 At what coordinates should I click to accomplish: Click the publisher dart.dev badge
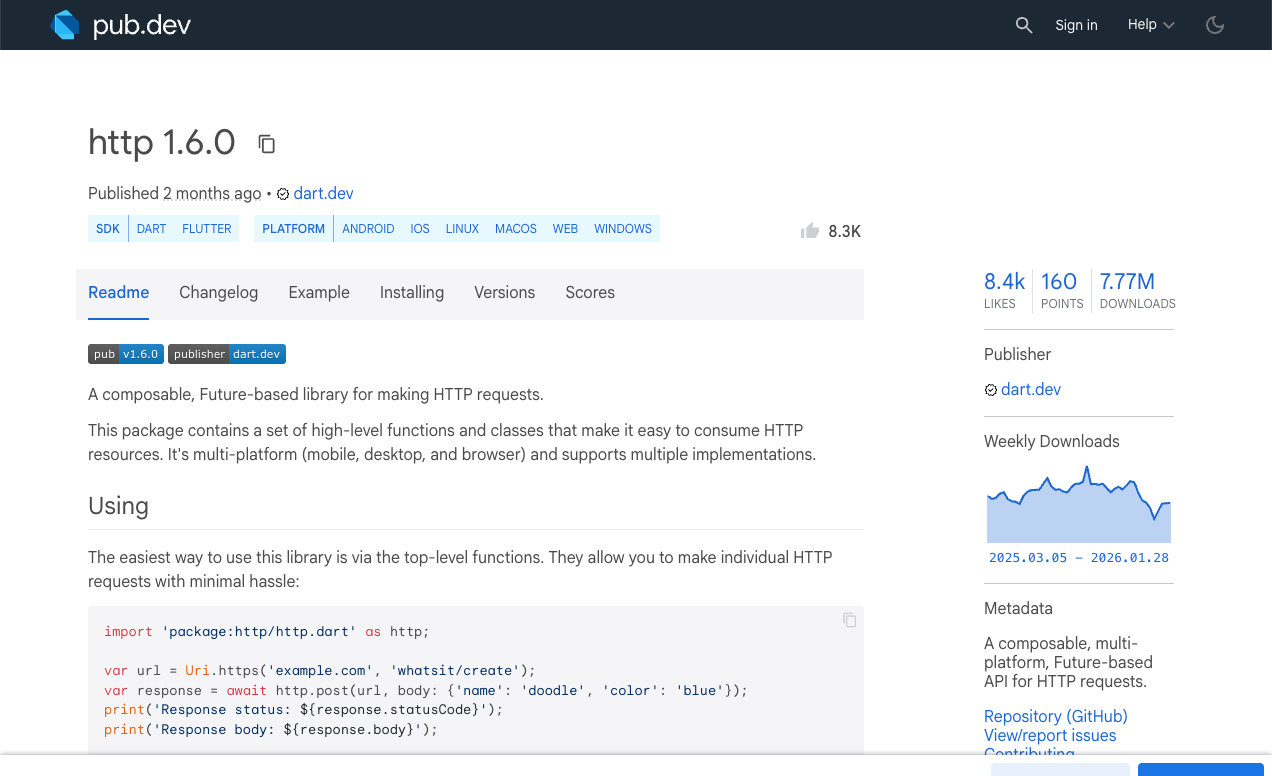click(227, 354)
